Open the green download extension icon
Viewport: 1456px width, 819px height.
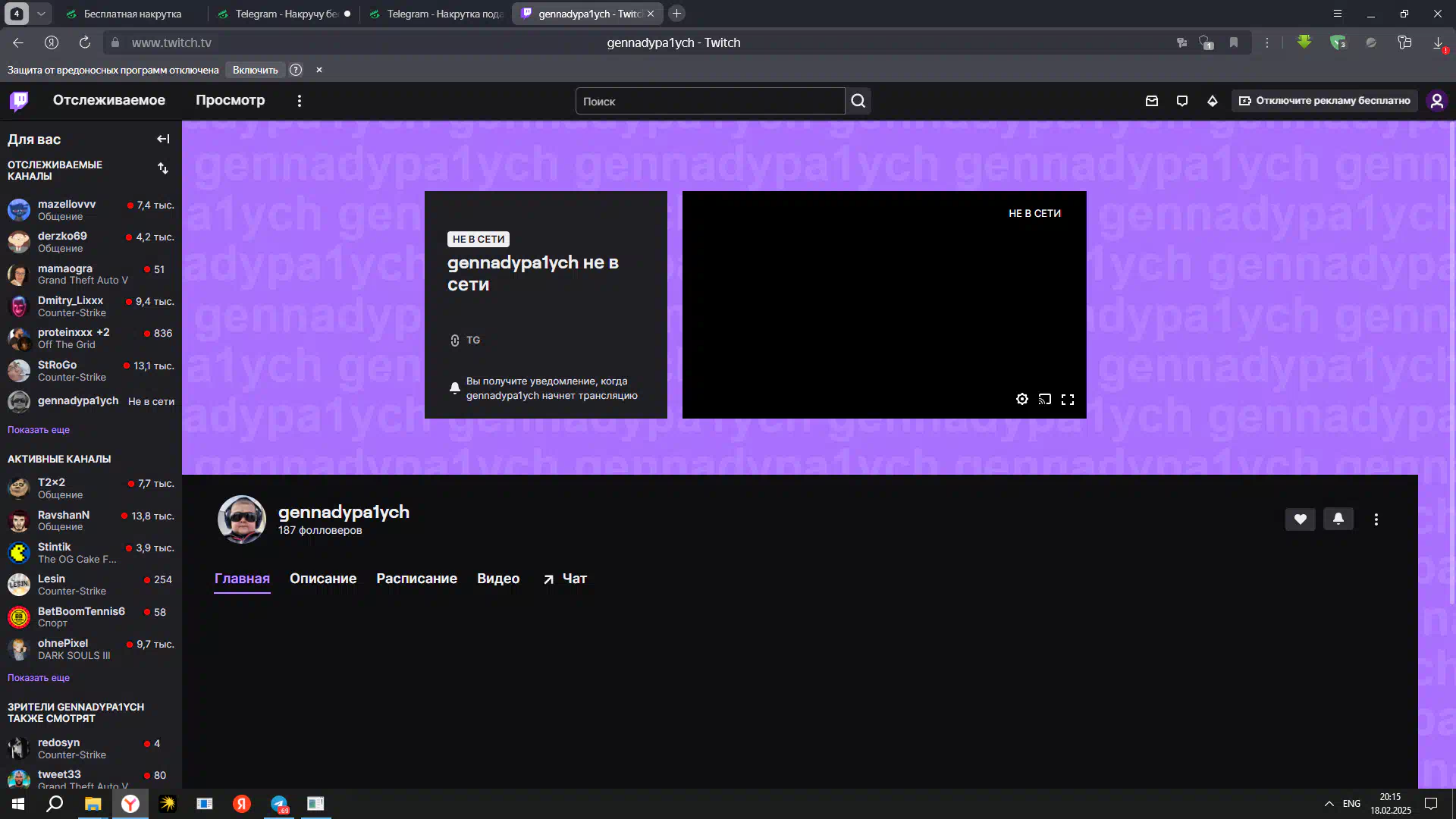point(1304,42)
